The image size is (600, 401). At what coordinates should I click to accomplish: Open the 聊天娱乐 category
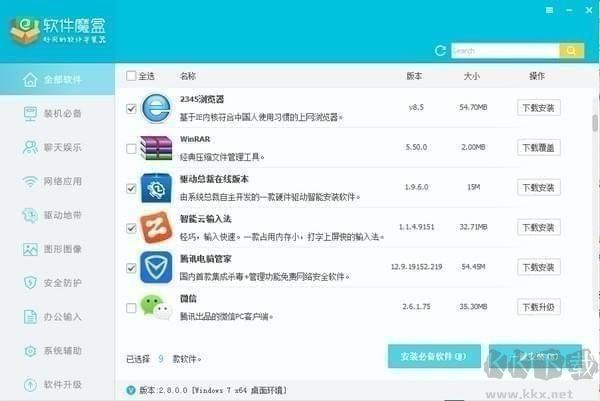point(57,147)
